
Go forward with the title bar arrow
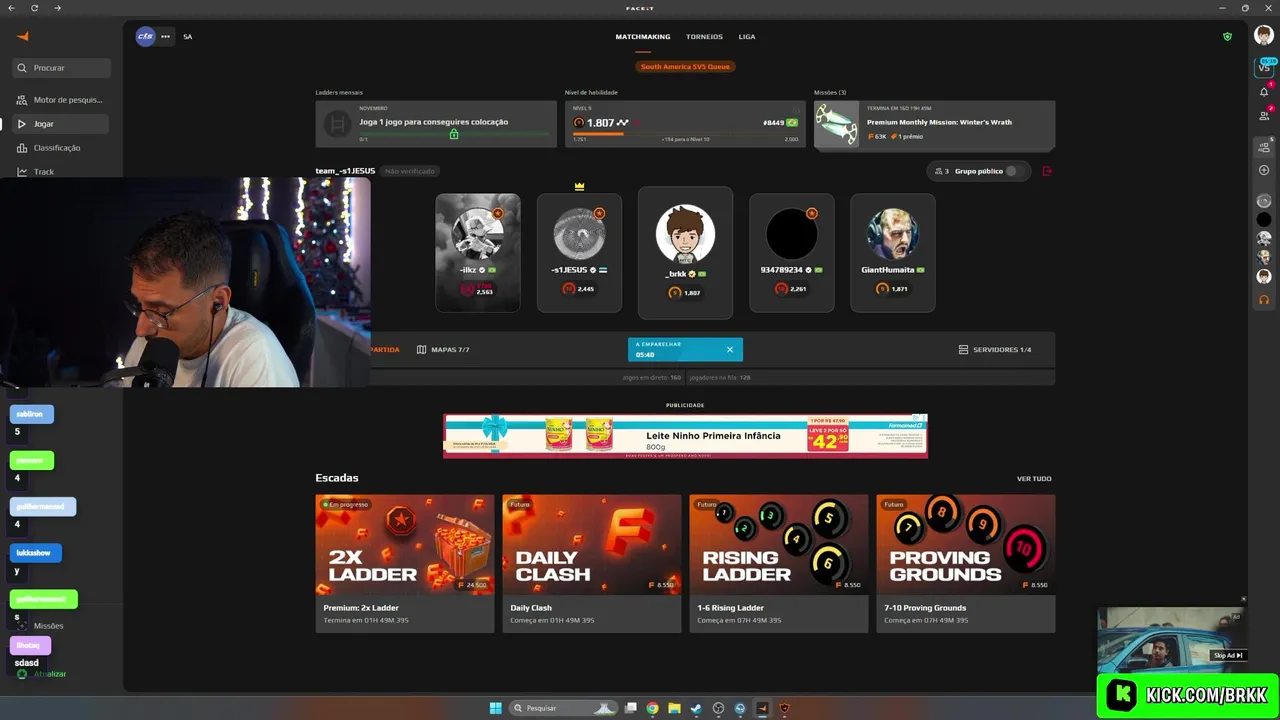tap(57, 8)
